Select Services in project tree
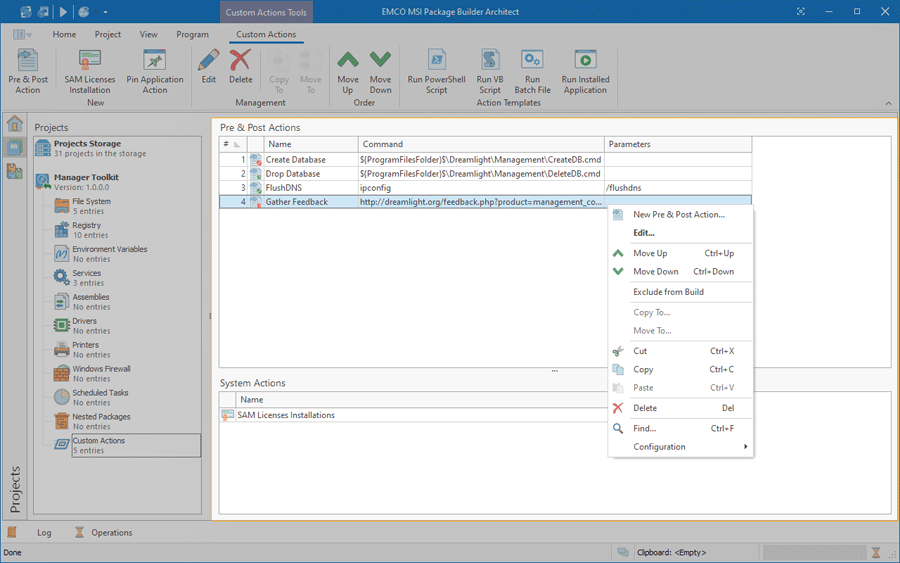The height and width of the screenshot is (563, 900). pyautogui.click(x=86, y=278)
